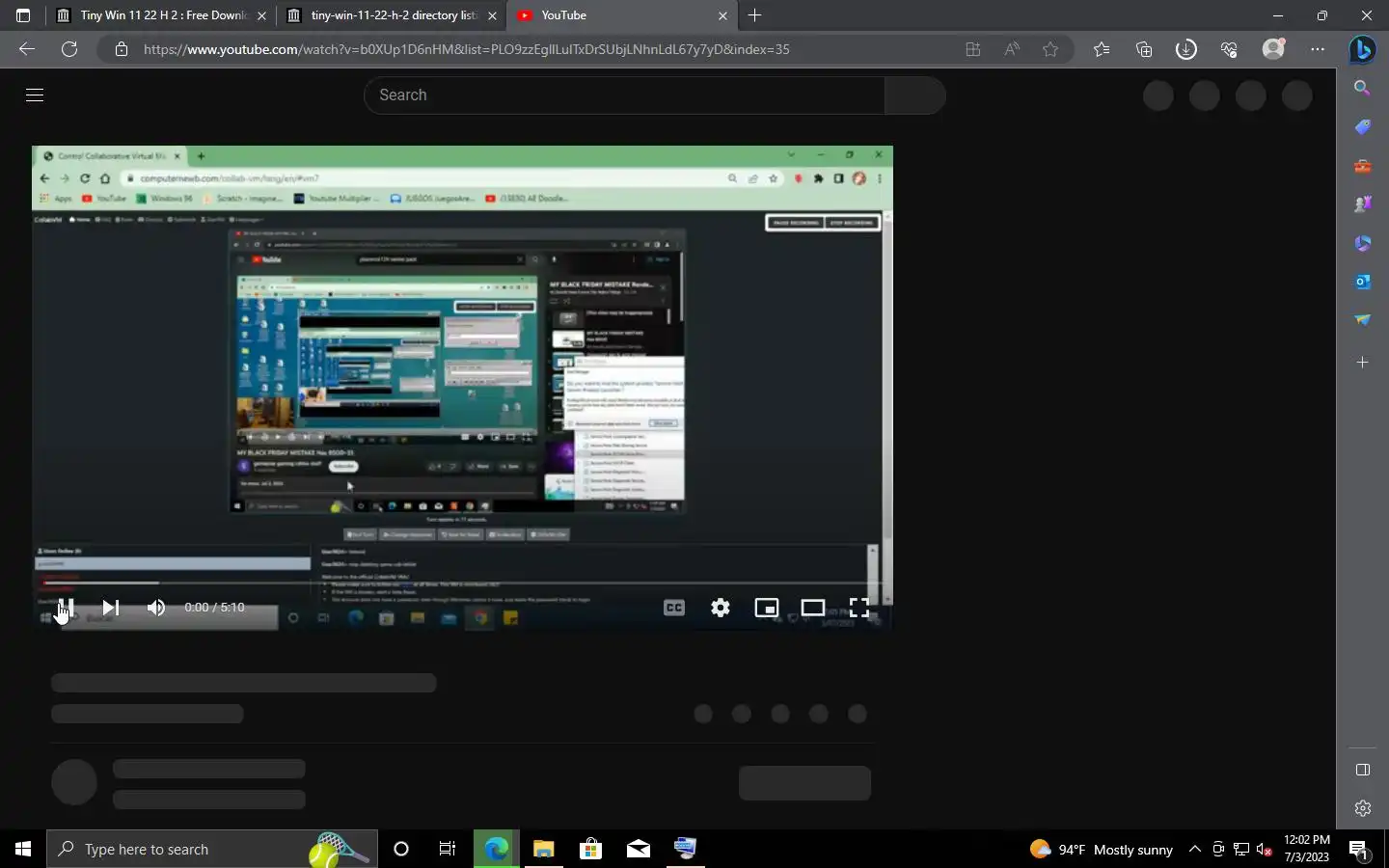This screenshot has height=868, width=1389.
Task: Click the taskbar search box
Action: tap(212, 849)
